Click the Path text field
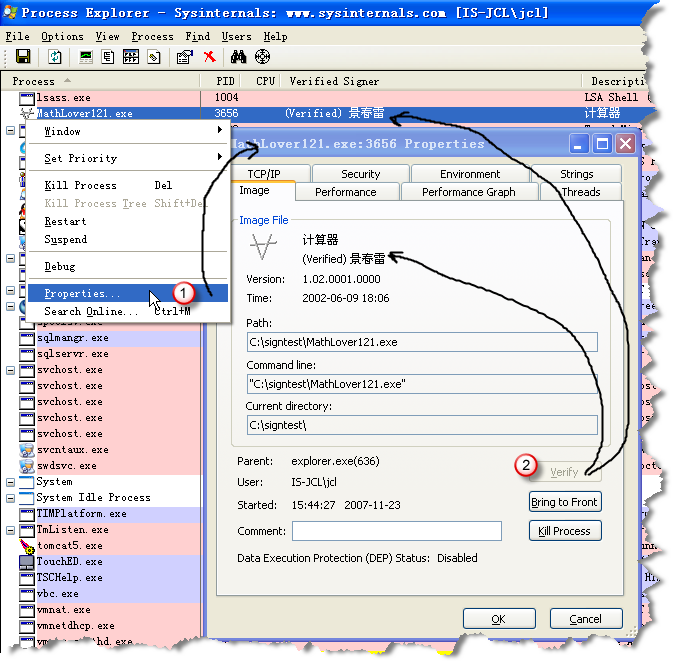673x661 pixels. coord(422,342)
